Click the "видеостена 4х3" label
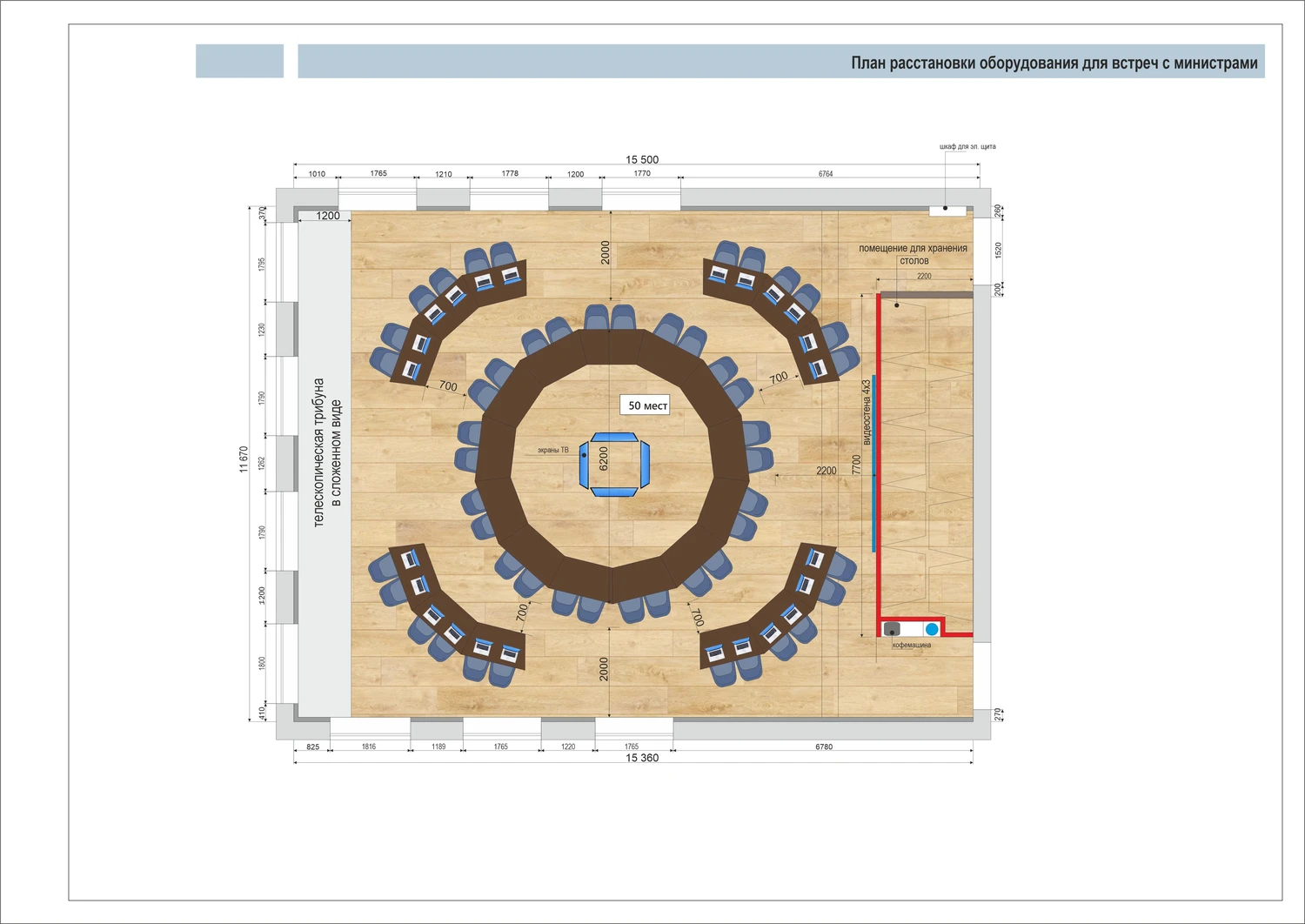The width and height of the screenshot is (1305, 924). tap(867, 412)
